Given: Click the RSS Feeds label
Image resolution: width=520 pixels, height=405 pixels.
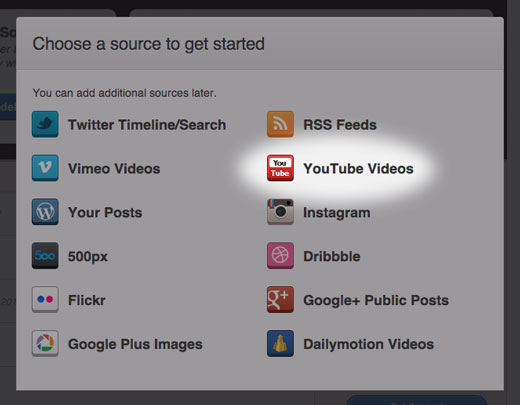Looking at the screenshot, I should [340, 125].
